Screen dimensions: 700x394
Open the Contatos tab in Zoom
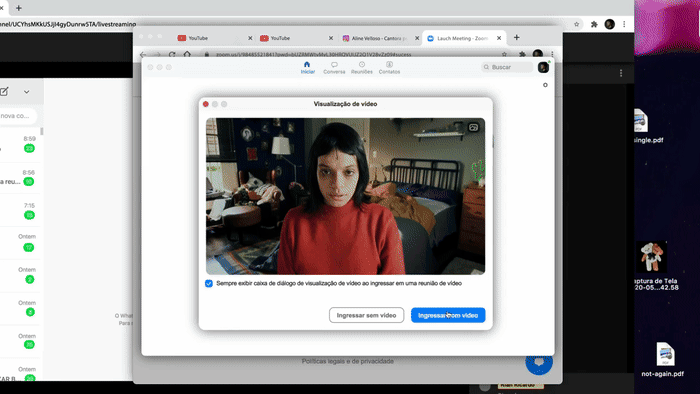click(389, 67)
